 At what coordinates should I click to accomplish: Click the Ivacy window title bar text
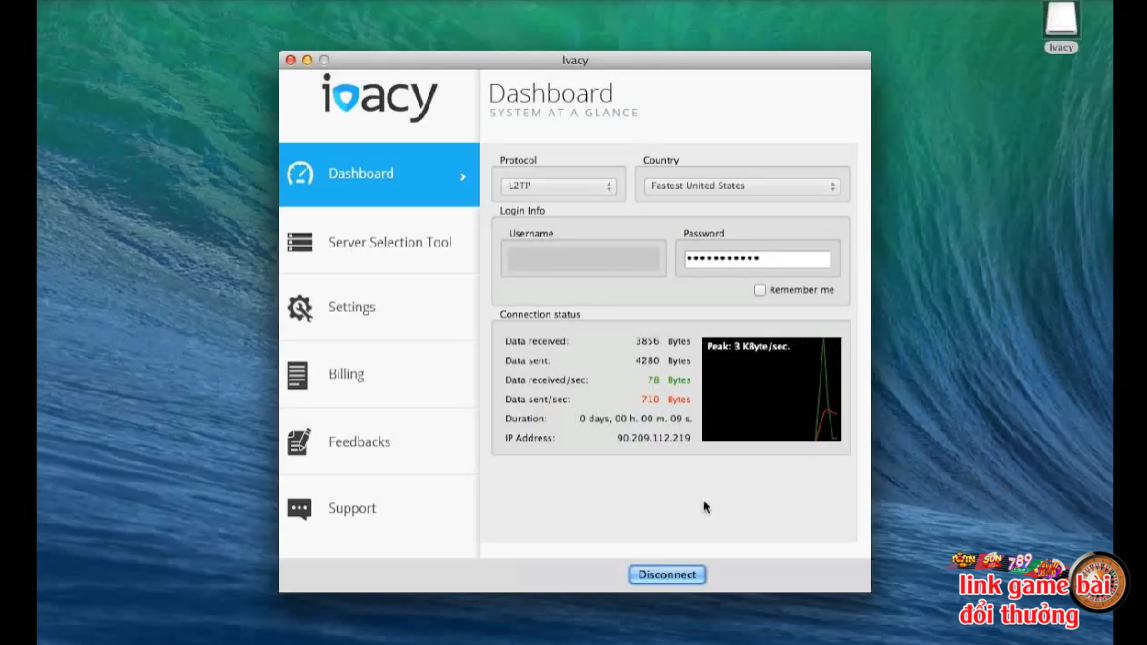point(575,60)
